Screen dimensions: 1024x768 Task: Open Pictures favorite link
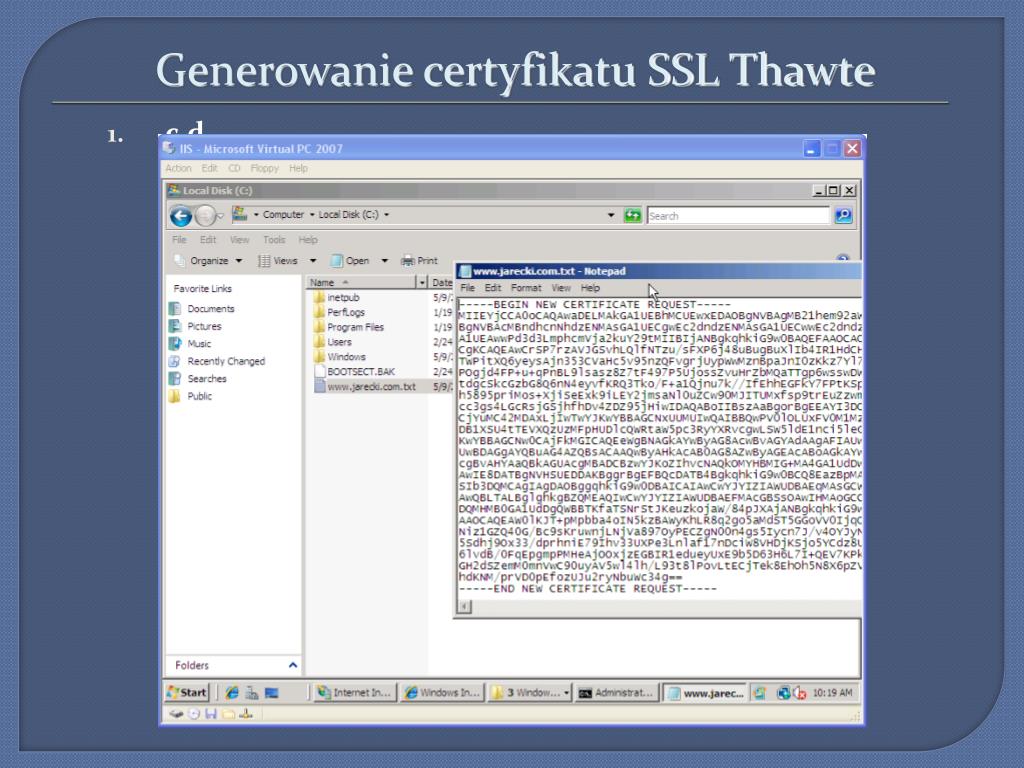pos(195,326)
